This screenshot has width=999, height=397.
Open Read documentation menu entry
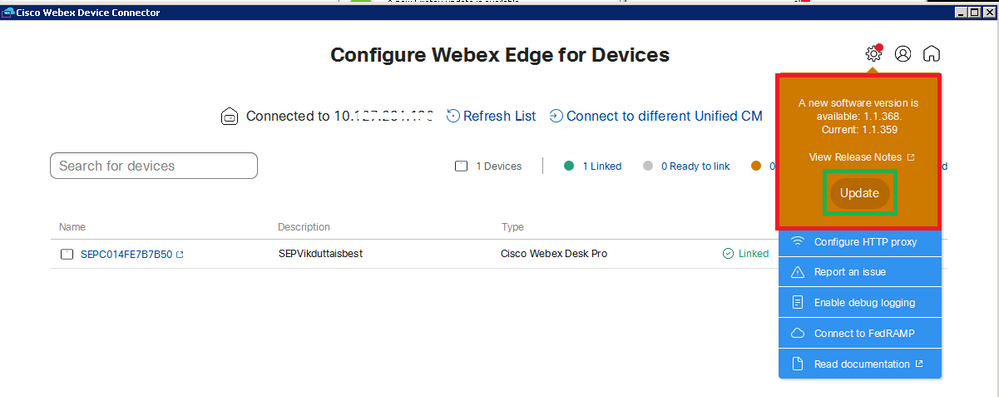coord(860,364)
